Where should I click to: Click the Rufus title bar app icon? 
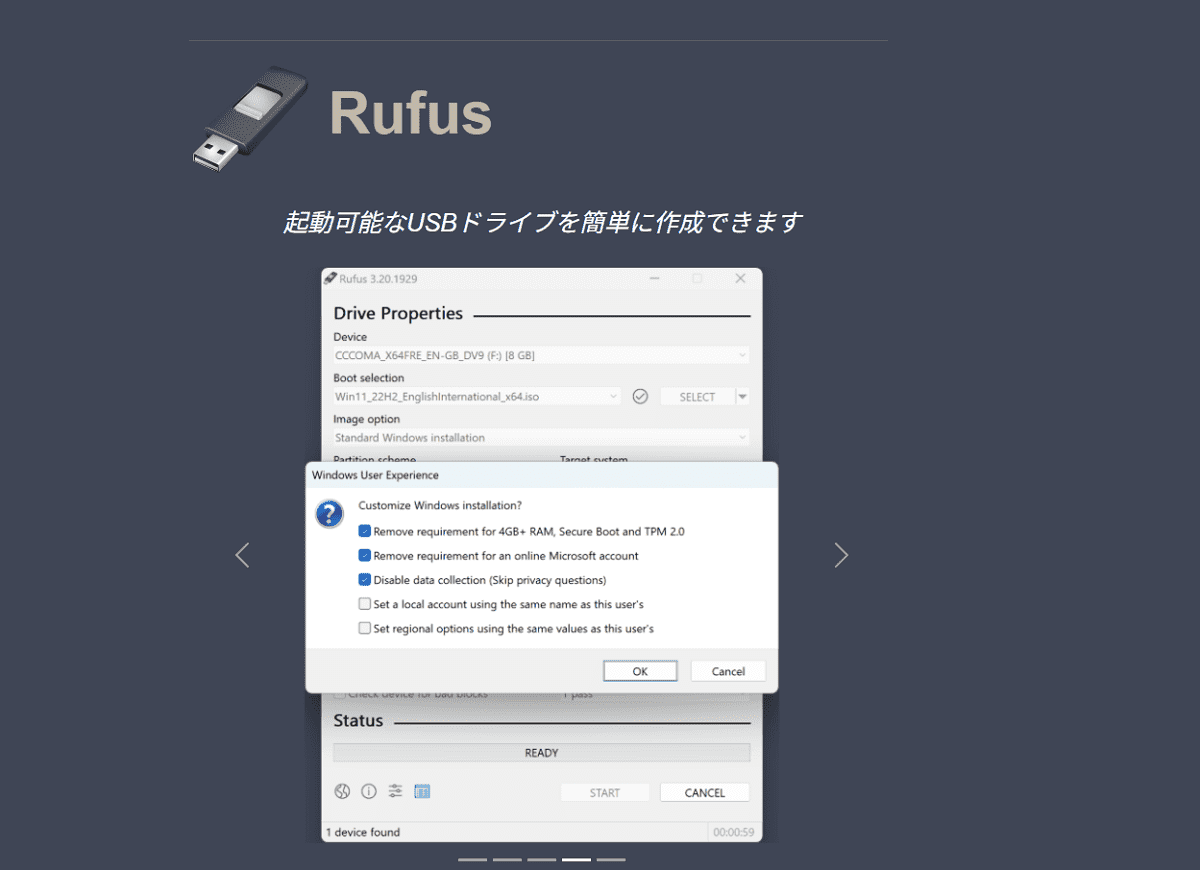pyautogui.click(x=330, y=278)
